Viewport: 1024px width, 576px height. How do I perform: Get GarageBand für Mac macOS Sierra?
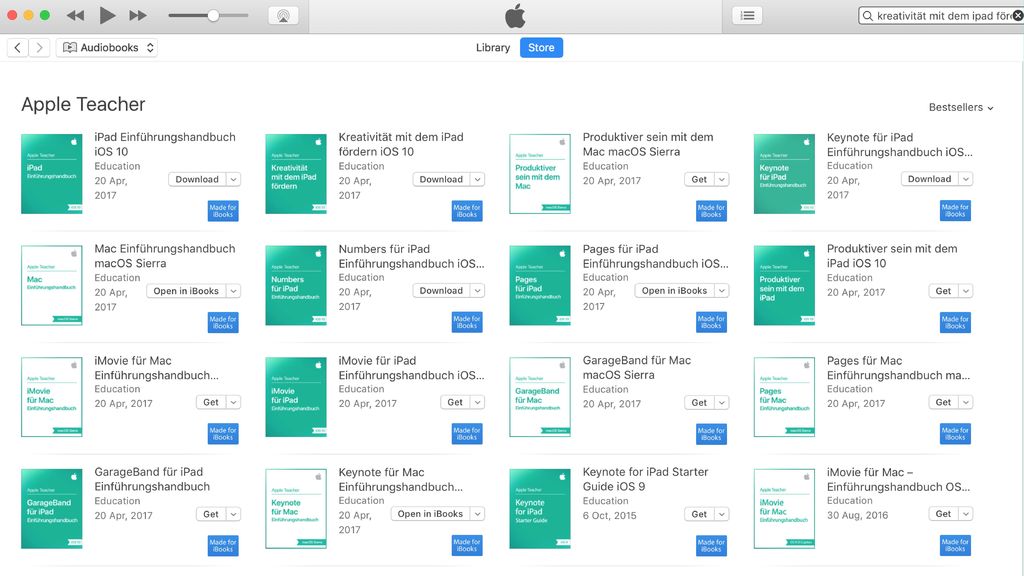coord(699,403)
